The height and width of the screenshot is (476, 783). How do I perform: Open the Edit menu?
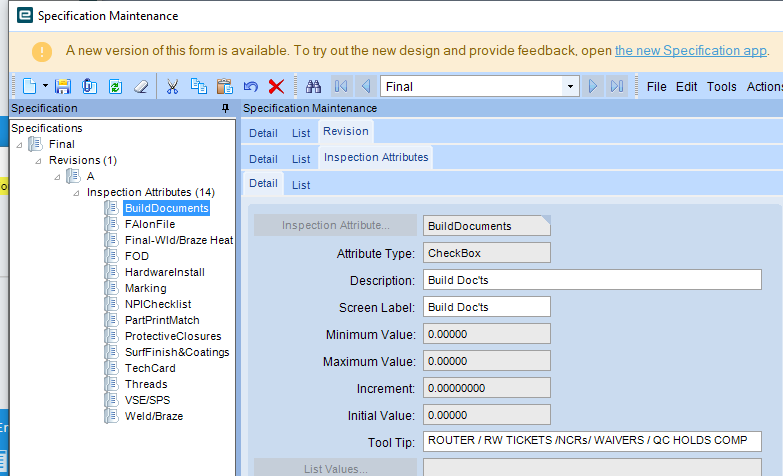pos(686,86)
